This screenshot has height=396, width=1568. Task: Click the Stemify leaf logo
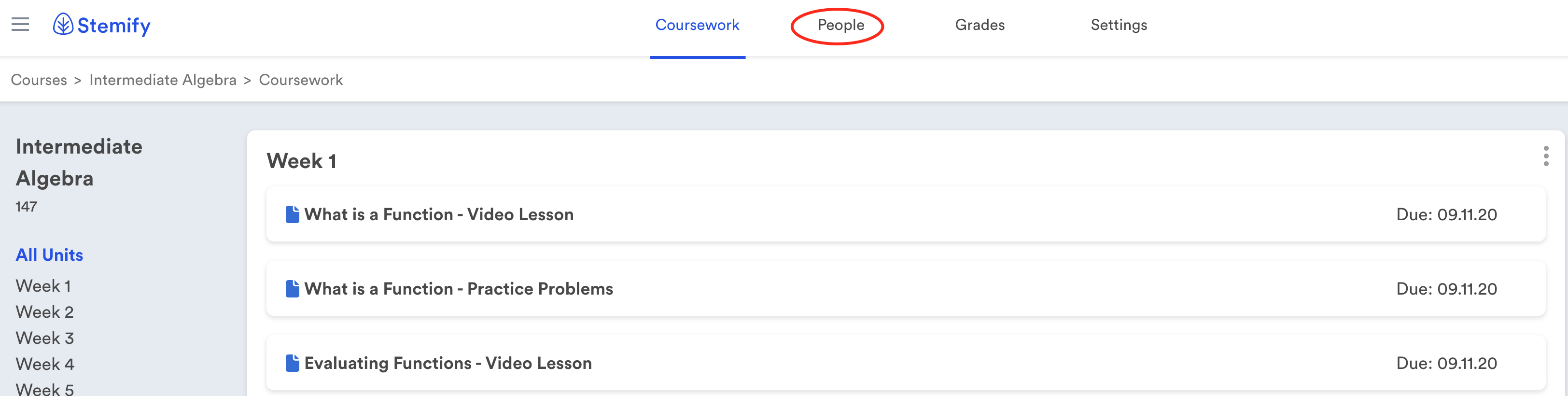pyautogui.click(x=63, y=24)
